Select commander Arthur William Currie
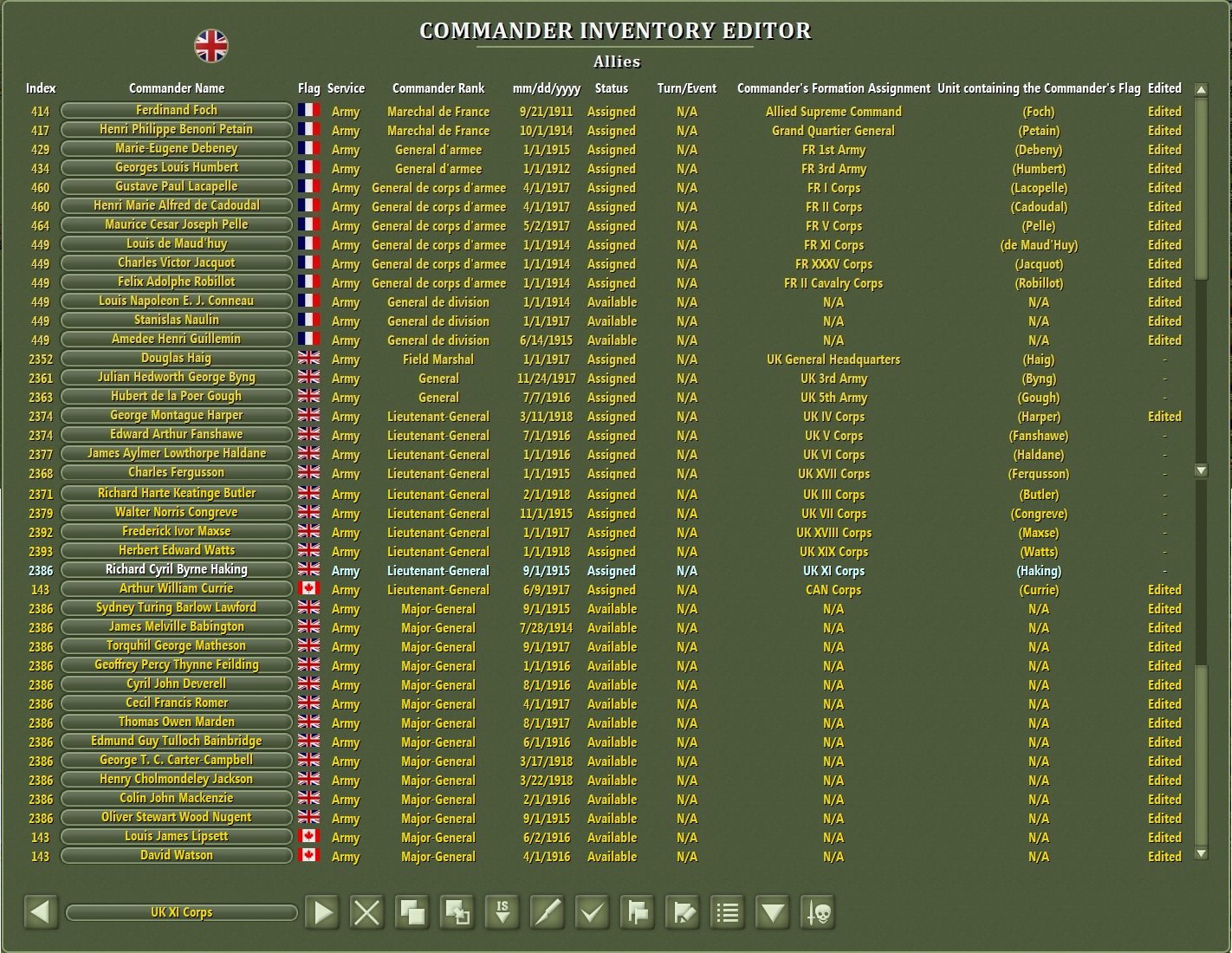 (177, 588)
